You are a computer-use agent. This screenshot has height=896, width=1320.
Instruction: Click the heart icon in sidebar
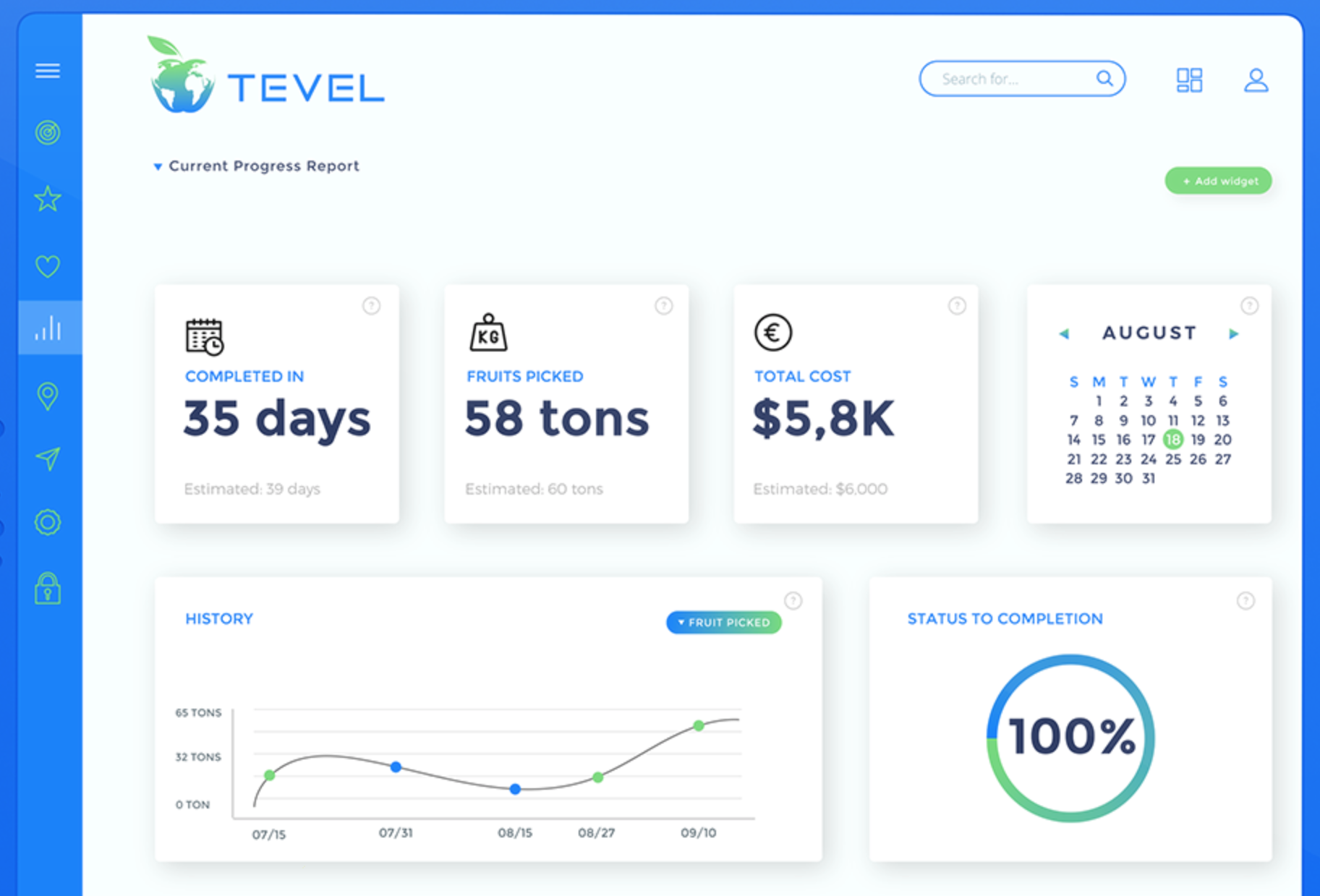coord(48,266)
